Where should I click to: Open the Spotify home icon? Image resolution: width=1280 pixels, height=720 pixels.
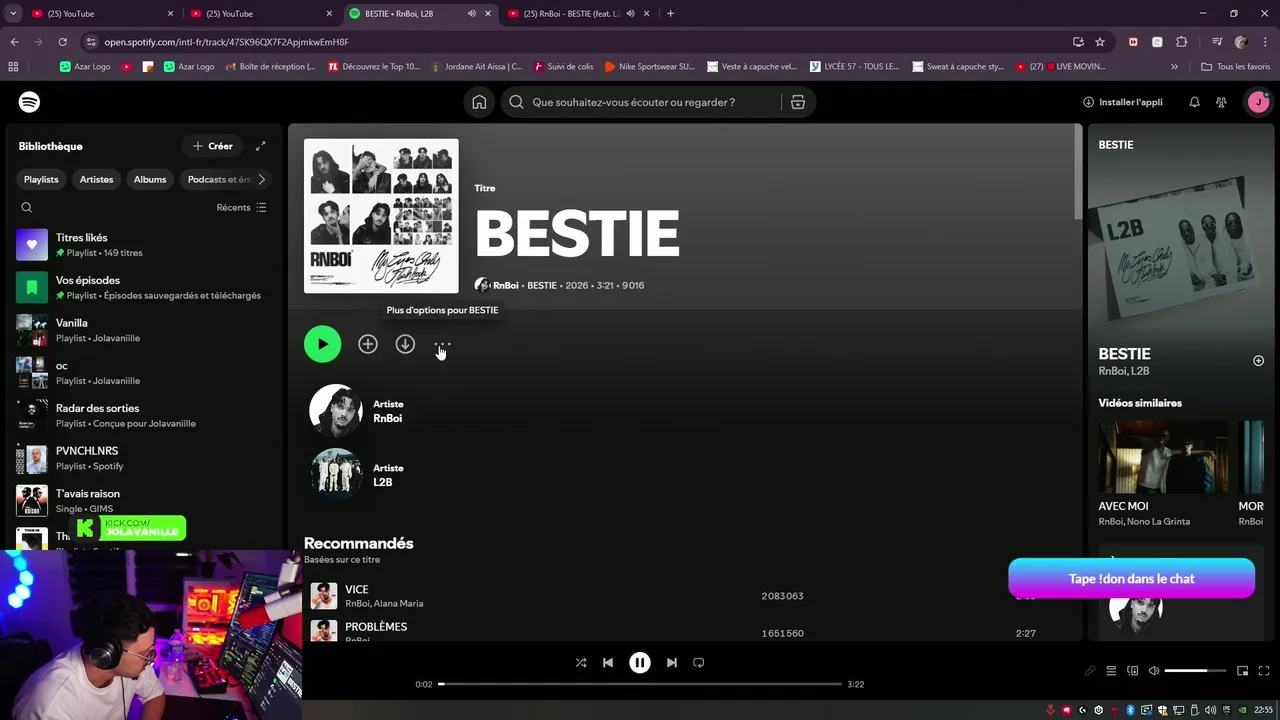point(479,102)
